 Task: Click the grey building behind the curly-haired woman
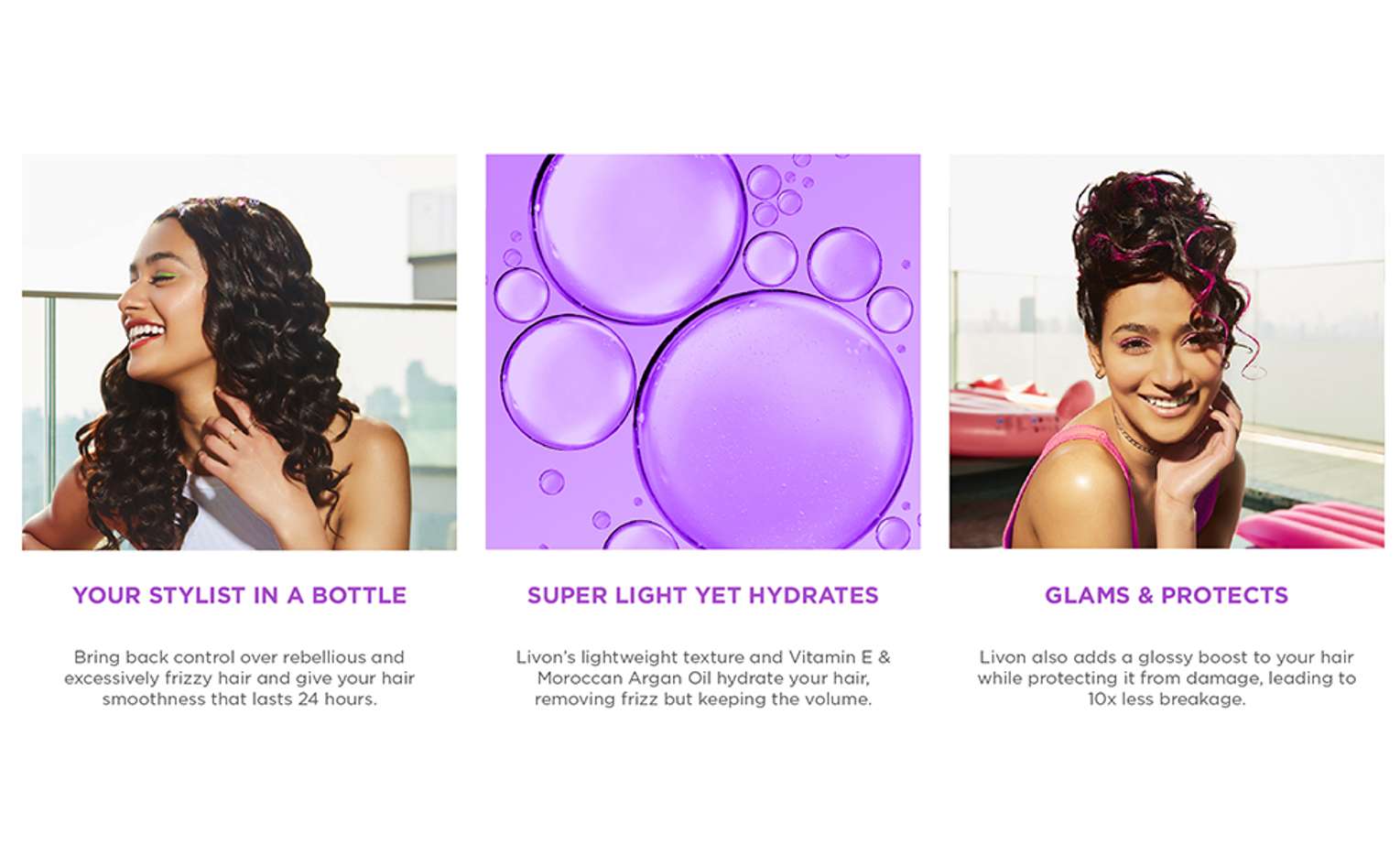432,243
